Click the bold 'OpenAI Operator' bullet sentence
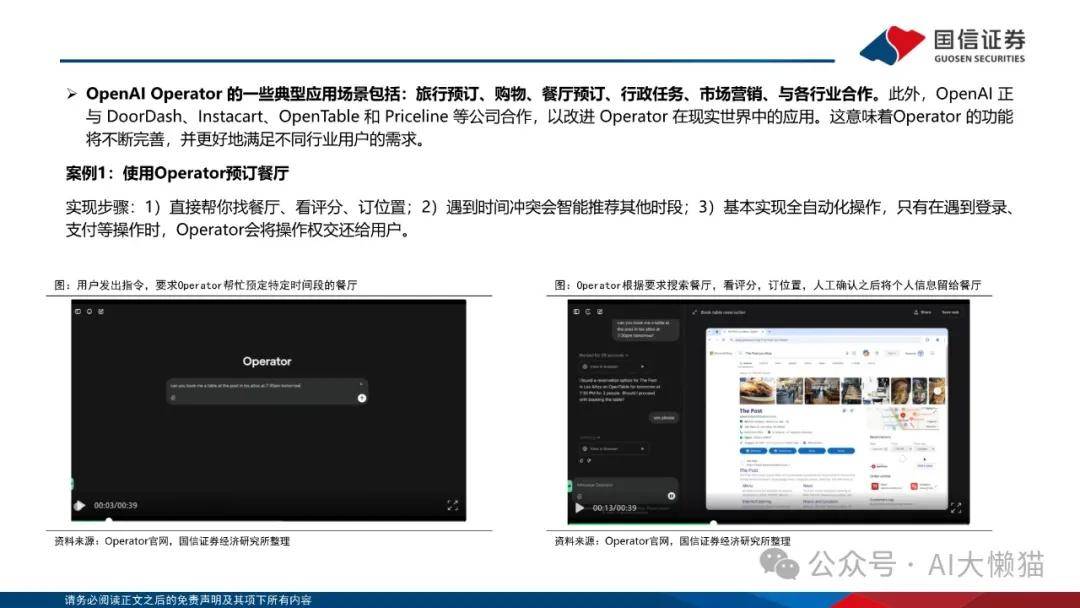 point(483,94)
